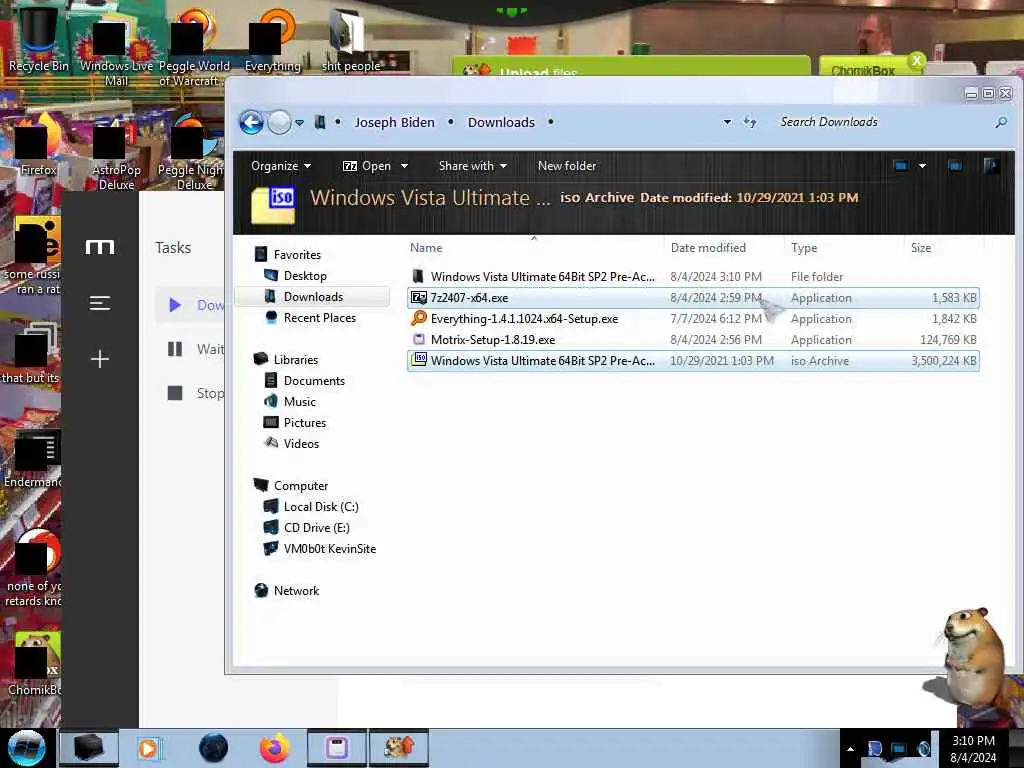
Task: Open the Share with menu
Action: [x=473, y=166]
